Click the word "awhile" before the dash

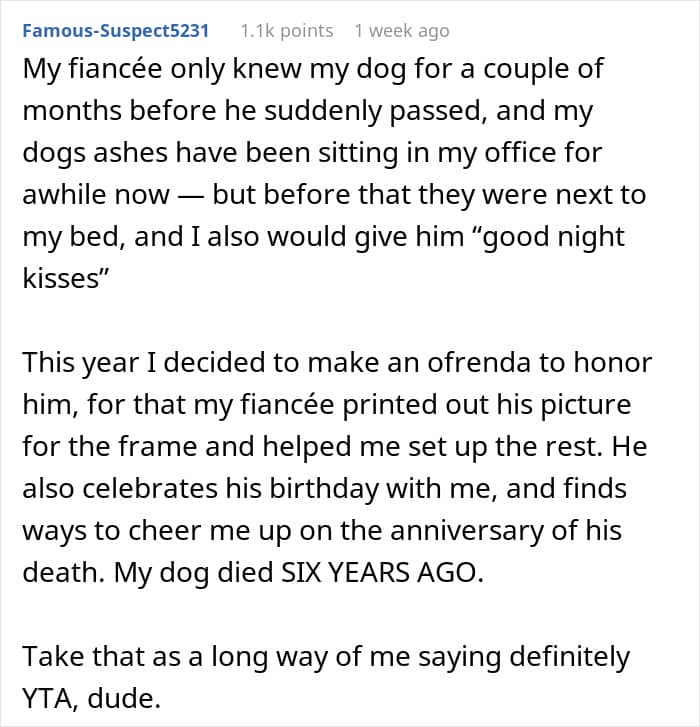(64, 195)
